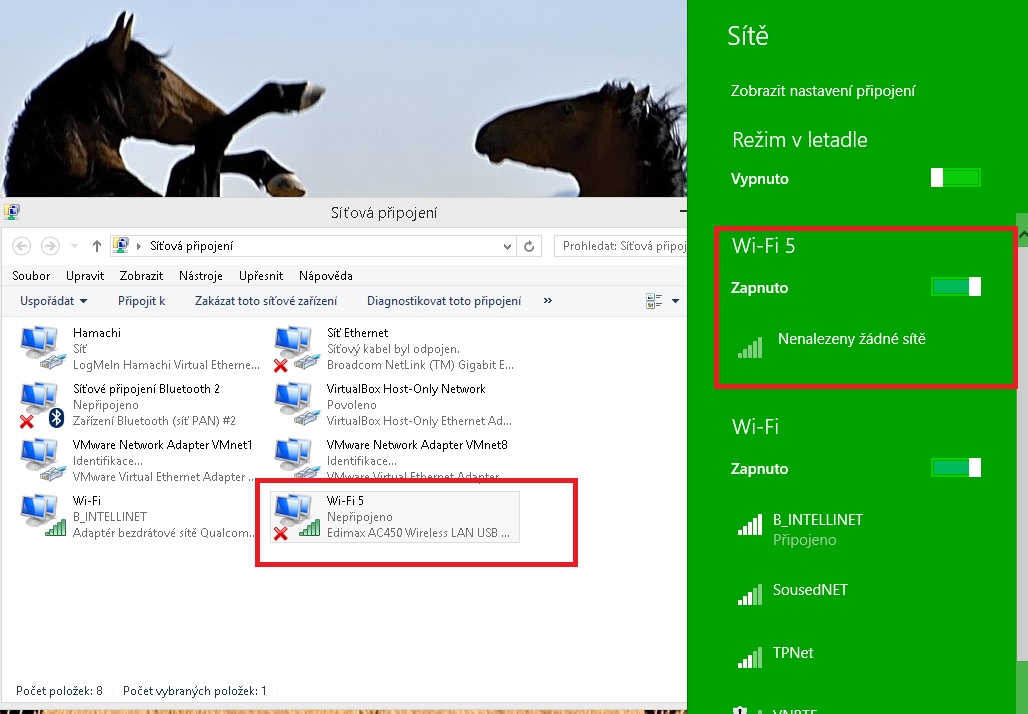Screen dimensions: 1028x714
Task: Open the view options dropdown arrow
Action: [x=675, y=301]
